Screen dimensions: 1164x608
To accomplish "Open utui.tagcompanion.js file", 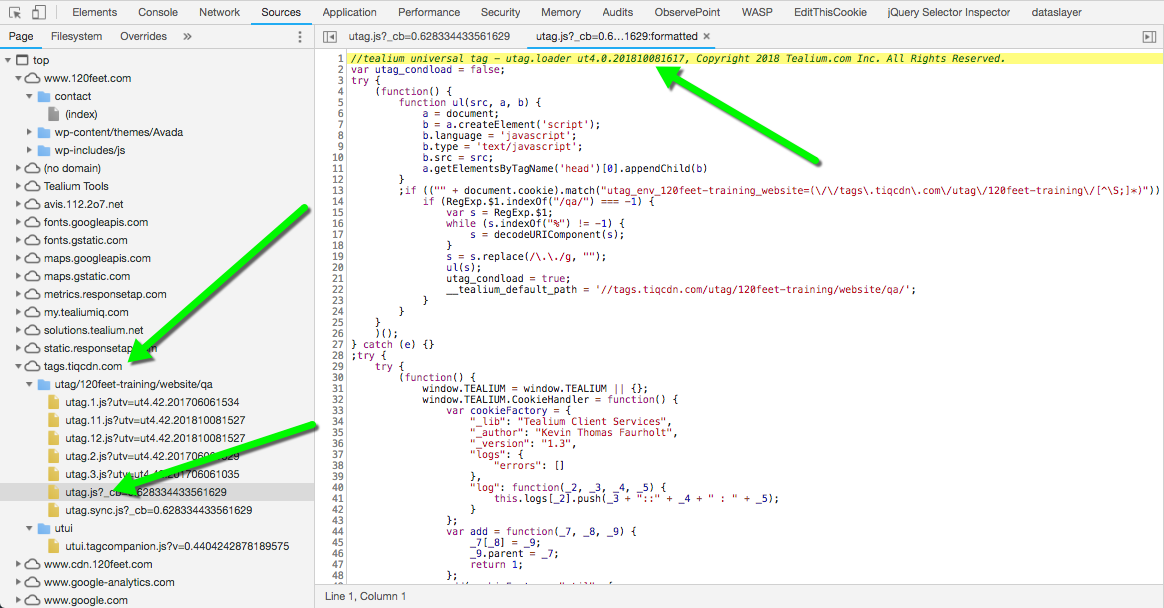I will click(x=177, y=546).
